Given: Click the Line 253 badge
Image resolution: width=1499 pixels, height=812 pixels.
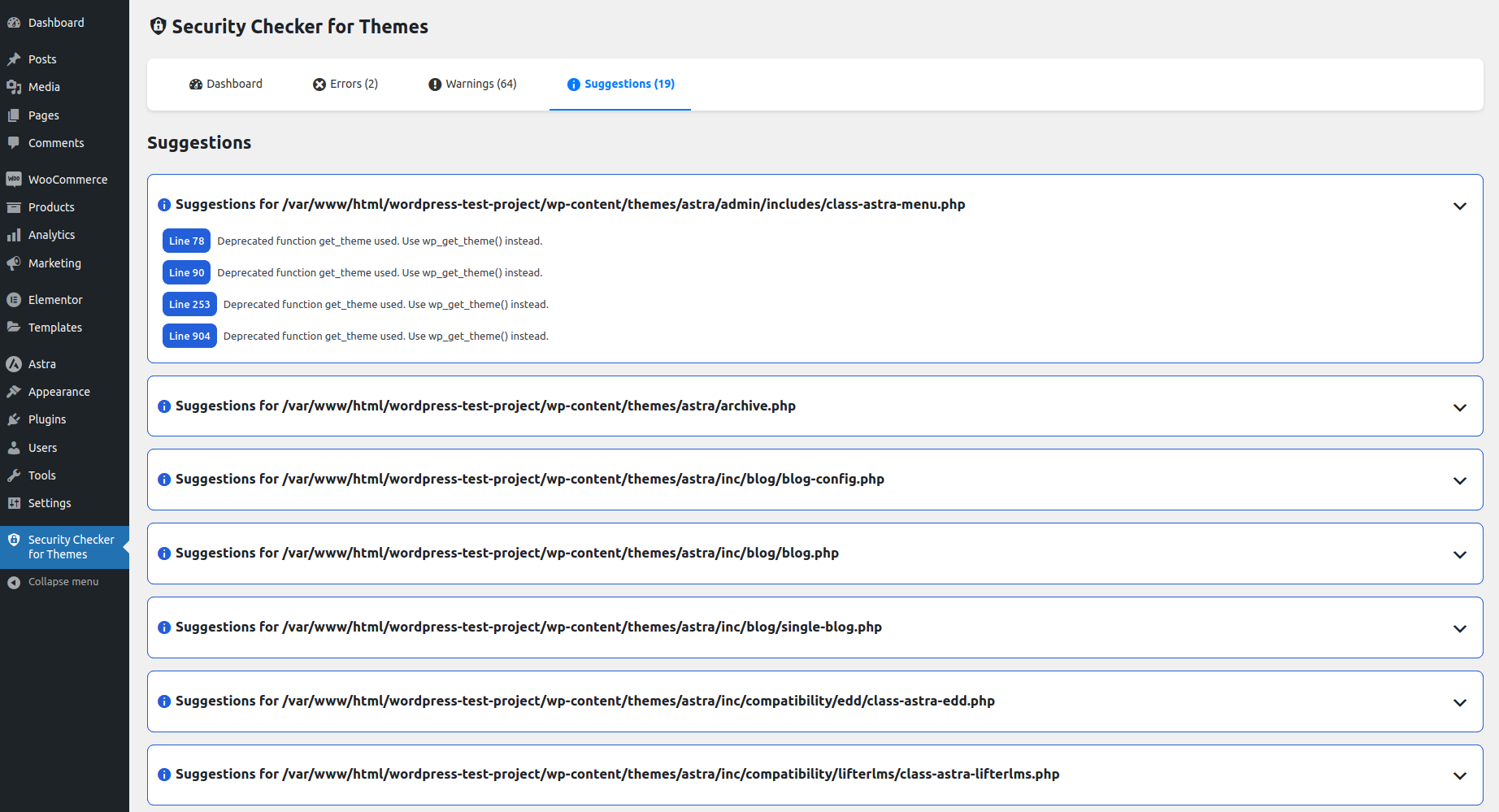Looking at the screenshot, I should (x=189, y=304).
